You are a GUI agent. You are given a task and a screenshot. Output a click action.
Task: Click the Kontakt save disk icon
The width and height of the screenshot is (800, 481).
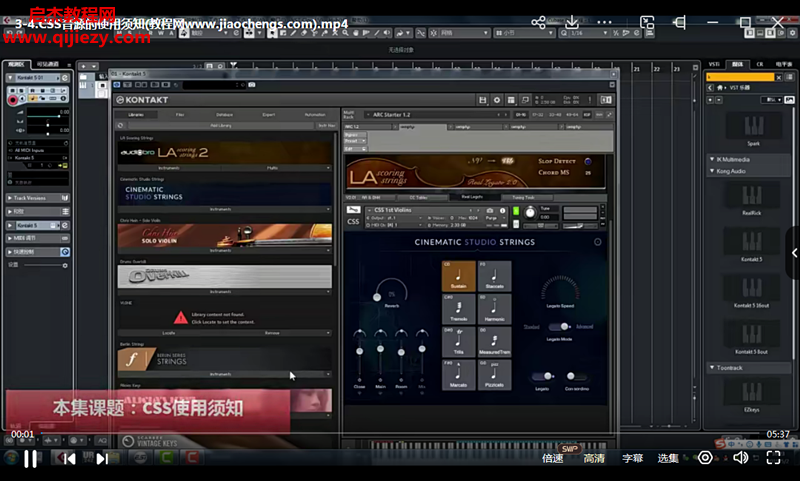(483, 100)
